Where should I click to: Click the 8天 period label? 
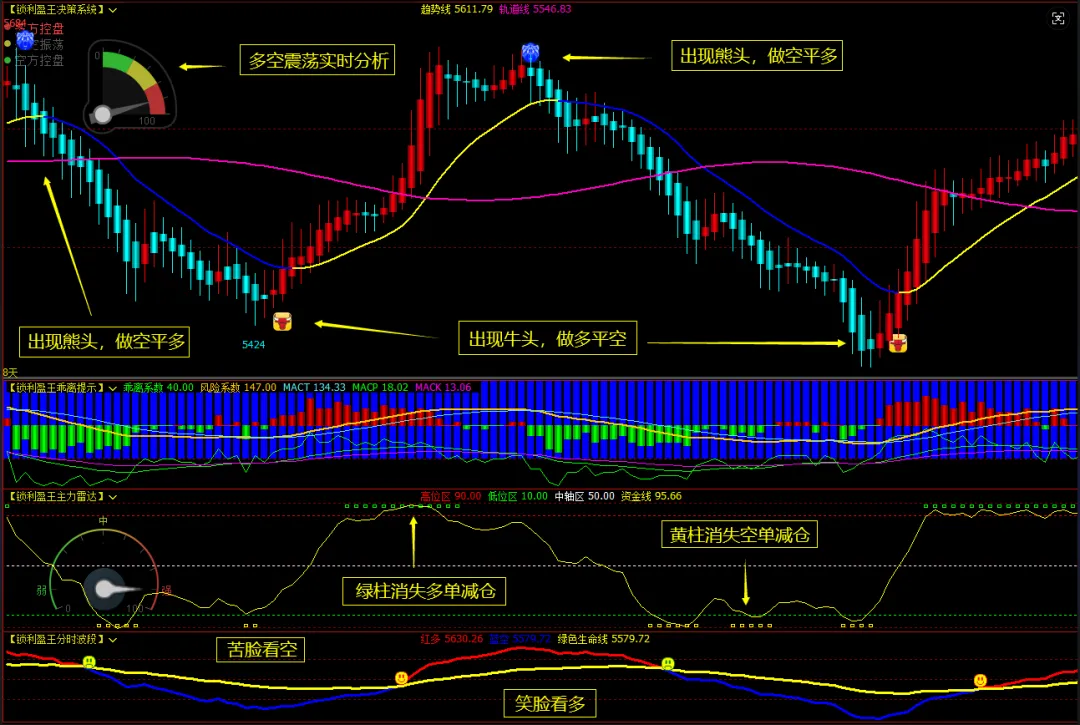click(x=10, y=372)
